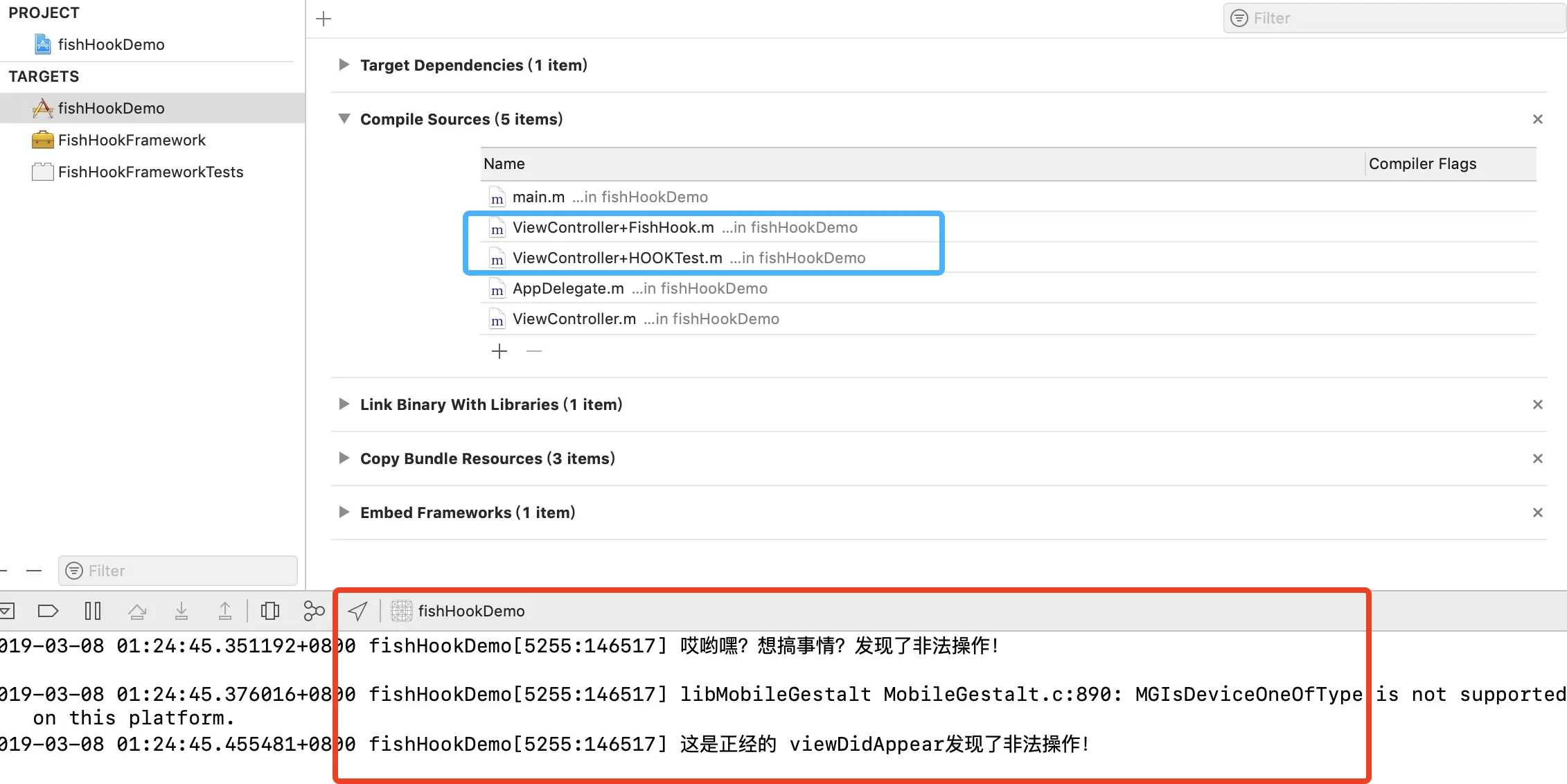Click the Step Into debug icon
Screen dimensions: 1567x784
[182, 611]
